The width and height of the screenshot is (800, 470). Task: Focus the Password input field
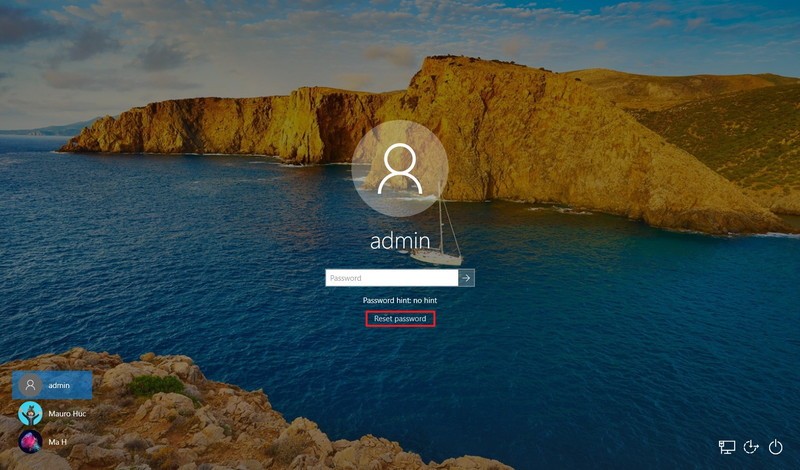click(392, 278)
